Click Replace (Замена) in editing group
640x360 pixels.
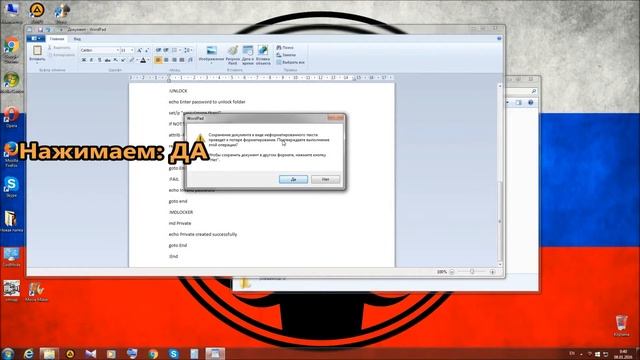[286, 55]
